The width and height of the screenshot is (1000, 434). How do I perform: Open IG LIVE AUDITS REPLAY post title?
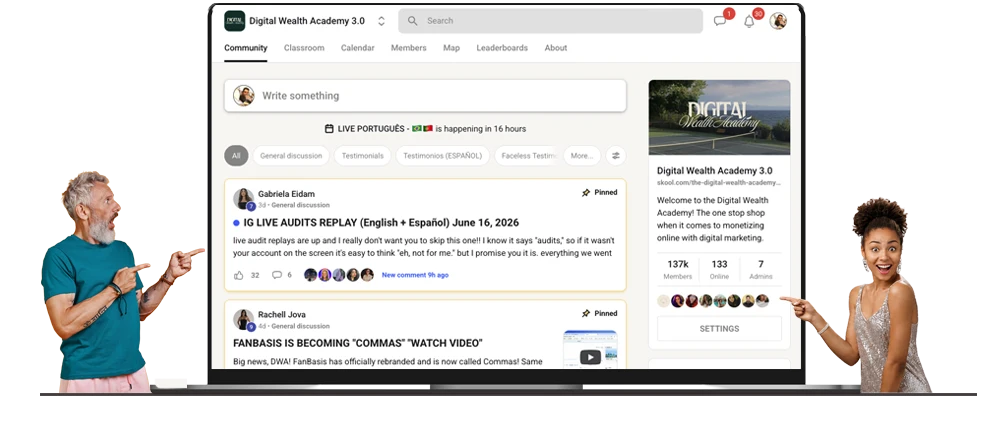pyautogui.click(x=381, y=222)
